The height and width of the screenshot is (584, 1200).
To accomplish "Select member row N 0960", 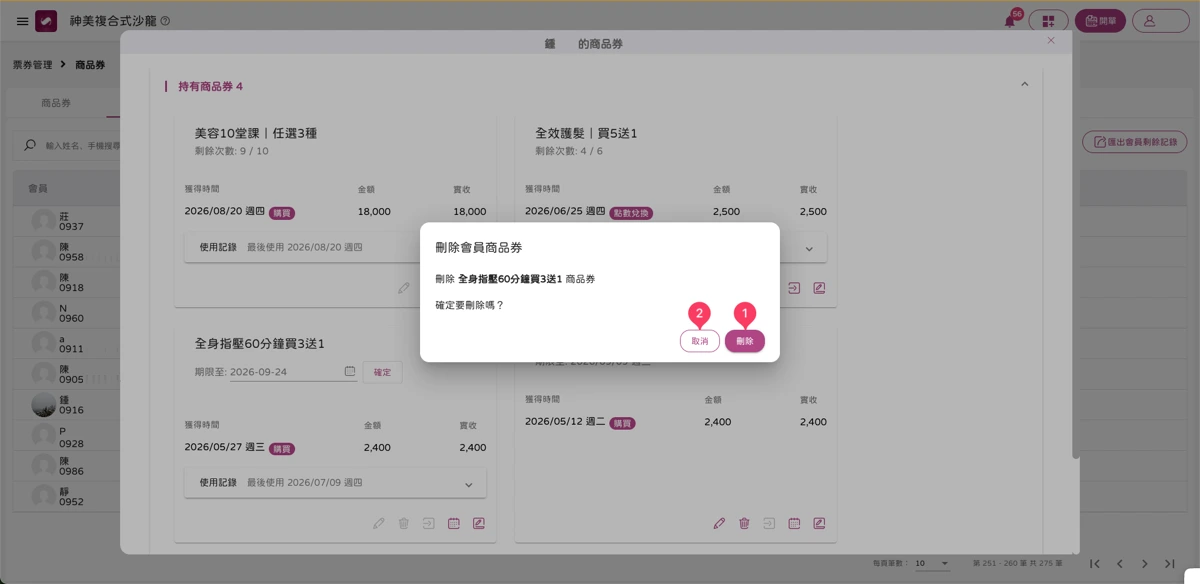I will 66,313.
